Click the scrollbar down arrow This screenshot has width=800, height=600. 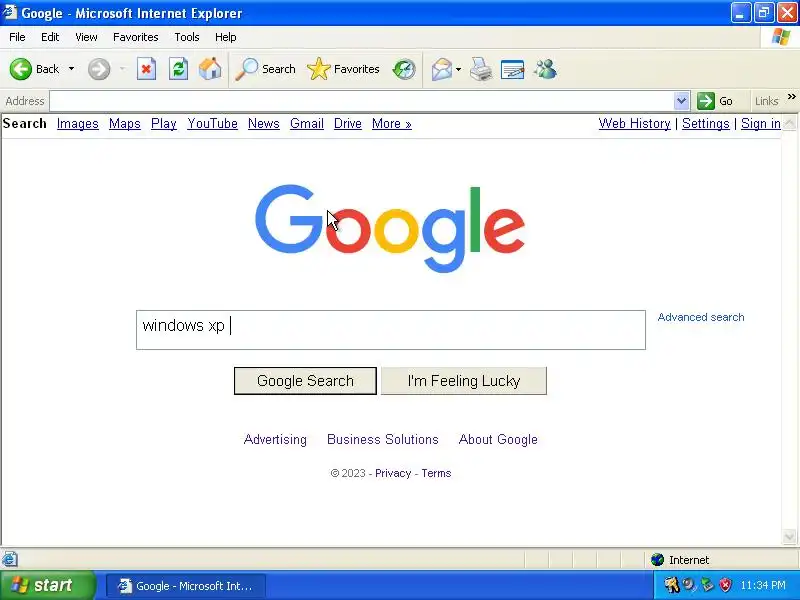(789, 537)
